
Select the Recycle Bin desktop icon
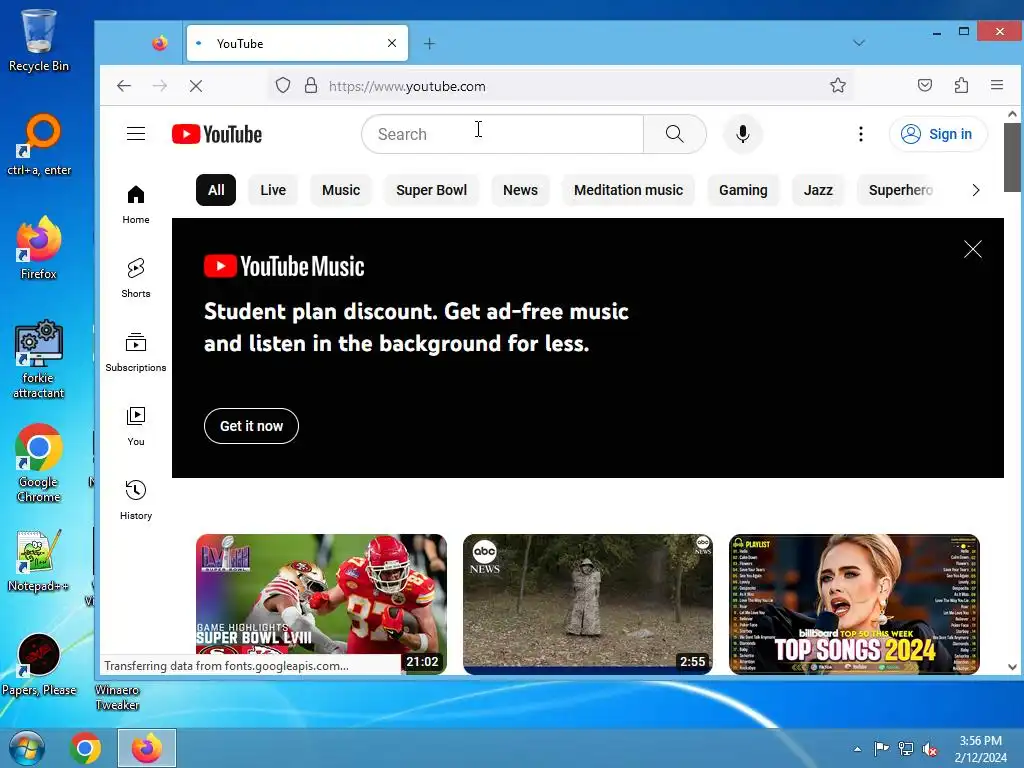pos(39,40)
